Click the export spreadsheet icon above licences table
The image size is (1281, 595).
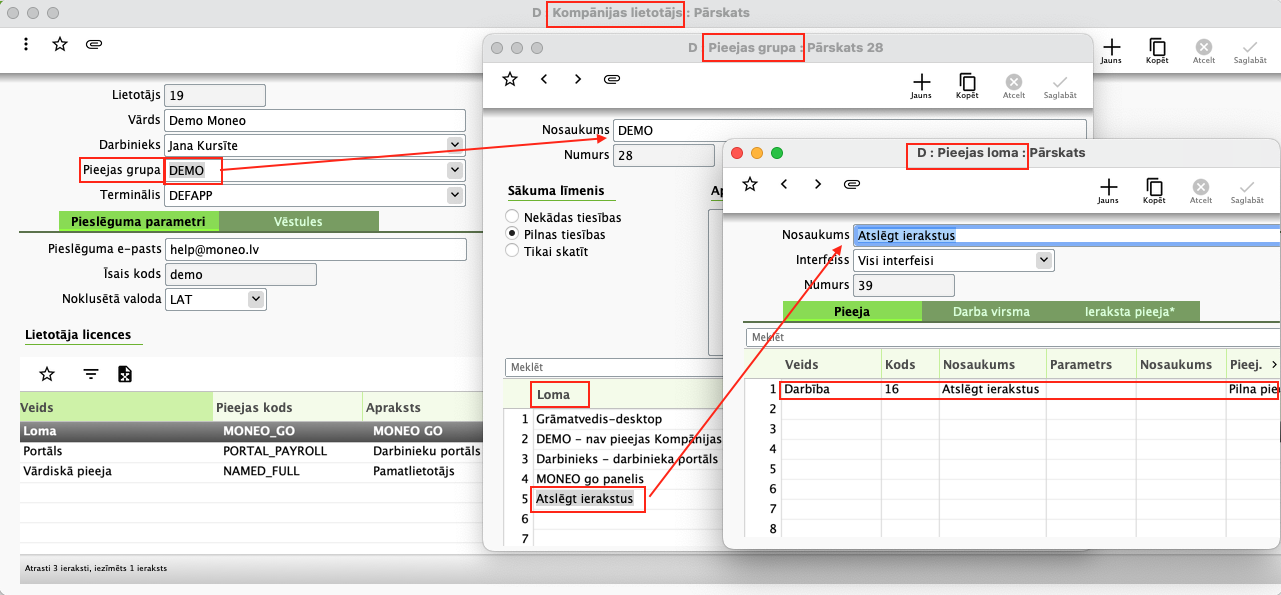[x=125, y=374]
